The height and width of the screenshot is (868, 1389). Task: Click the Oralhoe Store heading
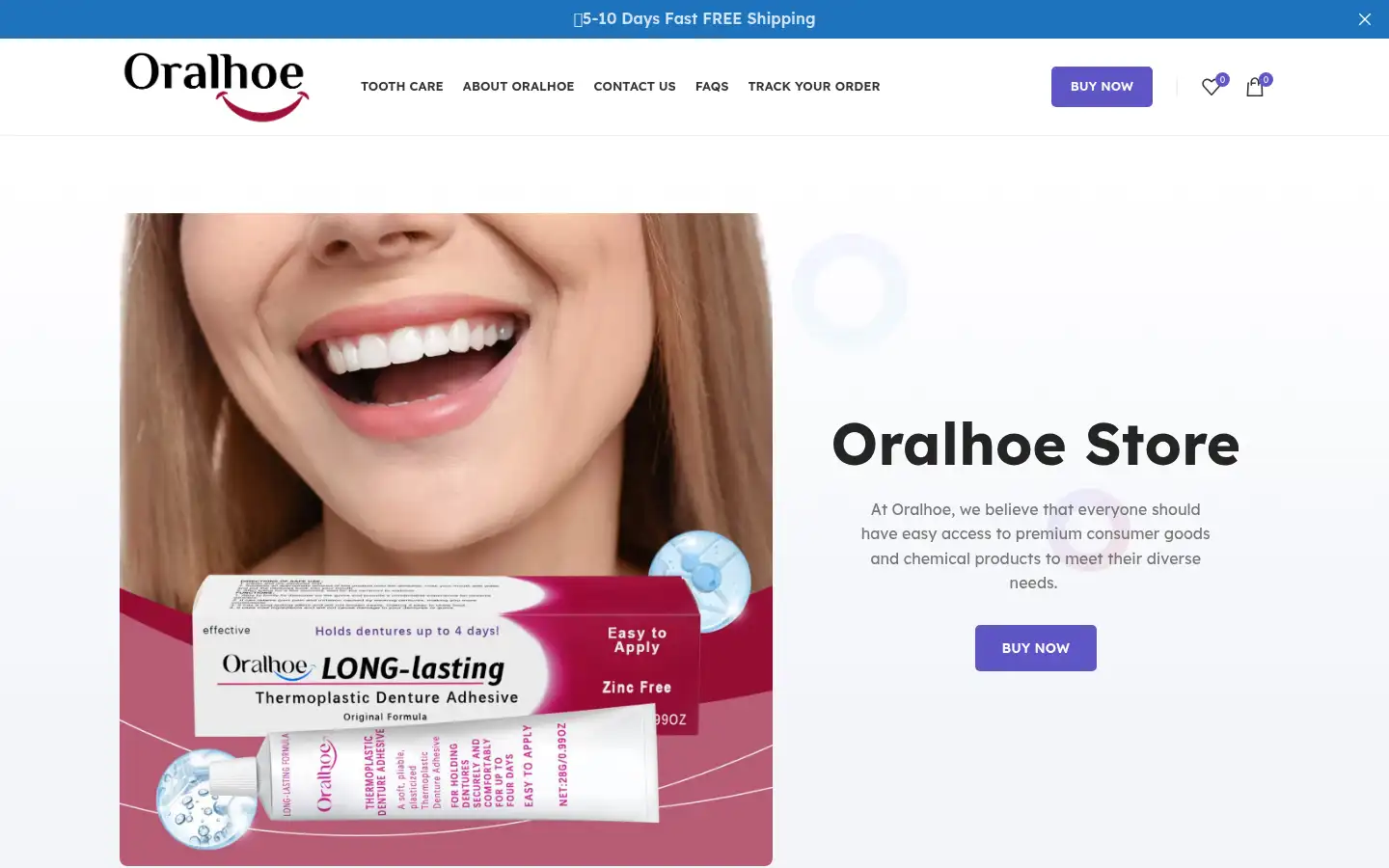click(1035, 445)
